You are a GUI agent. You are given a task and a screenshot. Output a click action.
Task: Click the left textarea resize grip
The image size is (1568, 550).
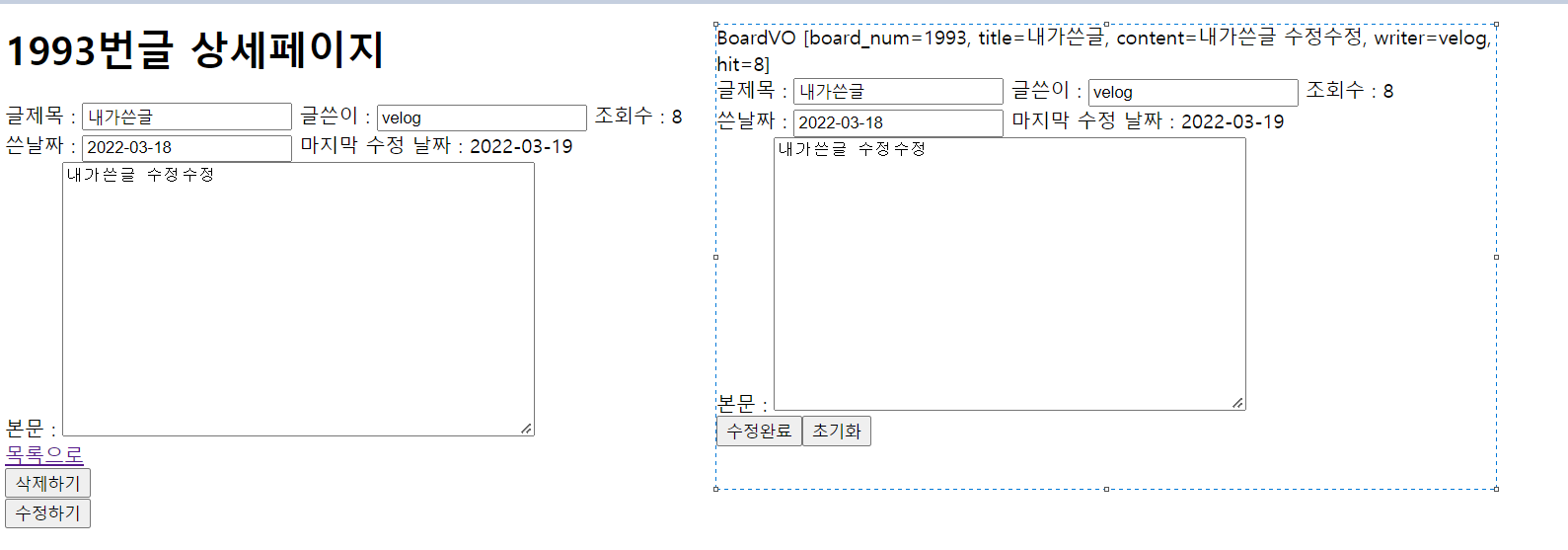pyautogui.click(x=527, y=429)
